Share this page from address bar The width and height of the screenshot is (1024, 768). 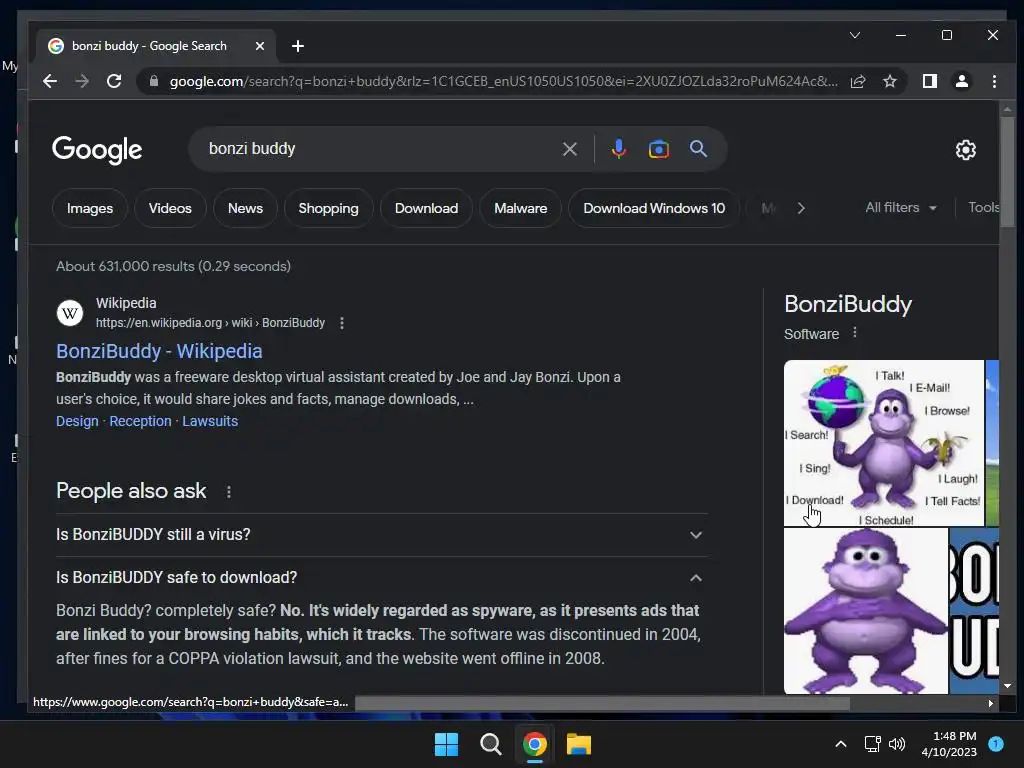click(858, 81)
